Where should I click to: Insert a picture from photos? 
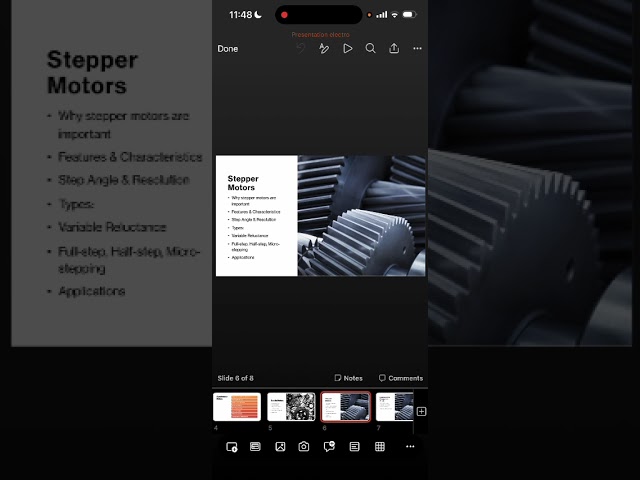point(280,447)
